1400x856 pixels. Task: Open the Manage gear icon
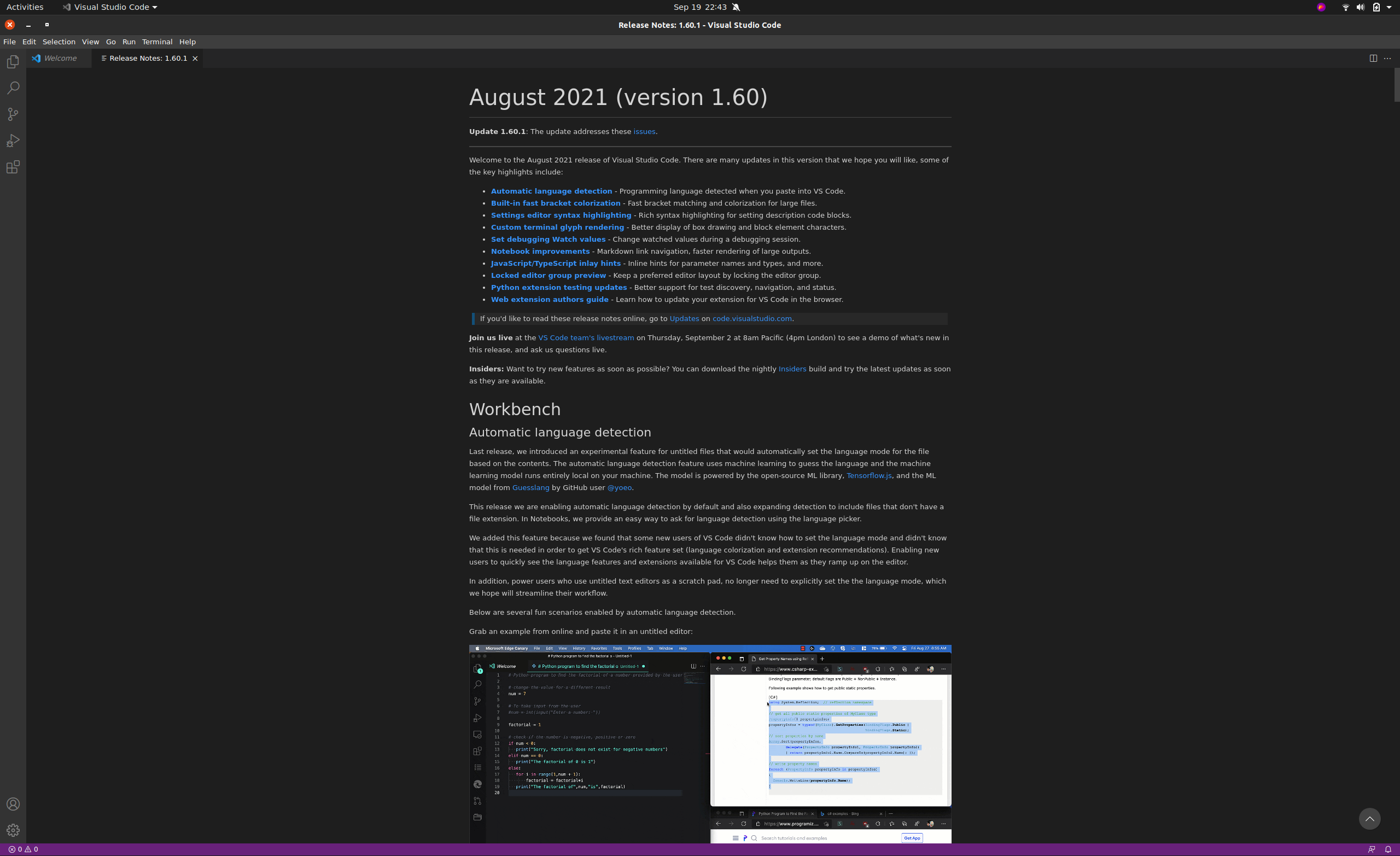[13, 830]
